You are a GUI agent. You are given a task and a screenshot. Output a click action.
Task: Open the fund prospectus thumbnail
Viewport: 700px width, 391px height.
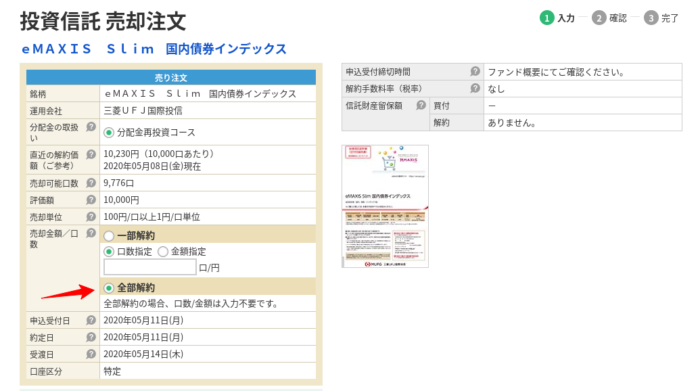pyautogui.click(x=385, y=206)
